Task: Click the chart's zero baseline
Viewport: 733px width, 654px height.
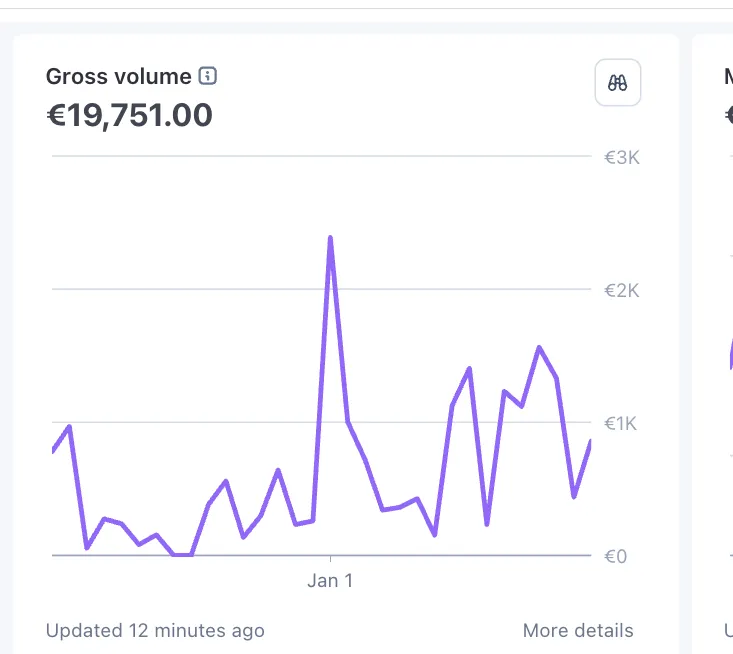Action: pos(450,555)
